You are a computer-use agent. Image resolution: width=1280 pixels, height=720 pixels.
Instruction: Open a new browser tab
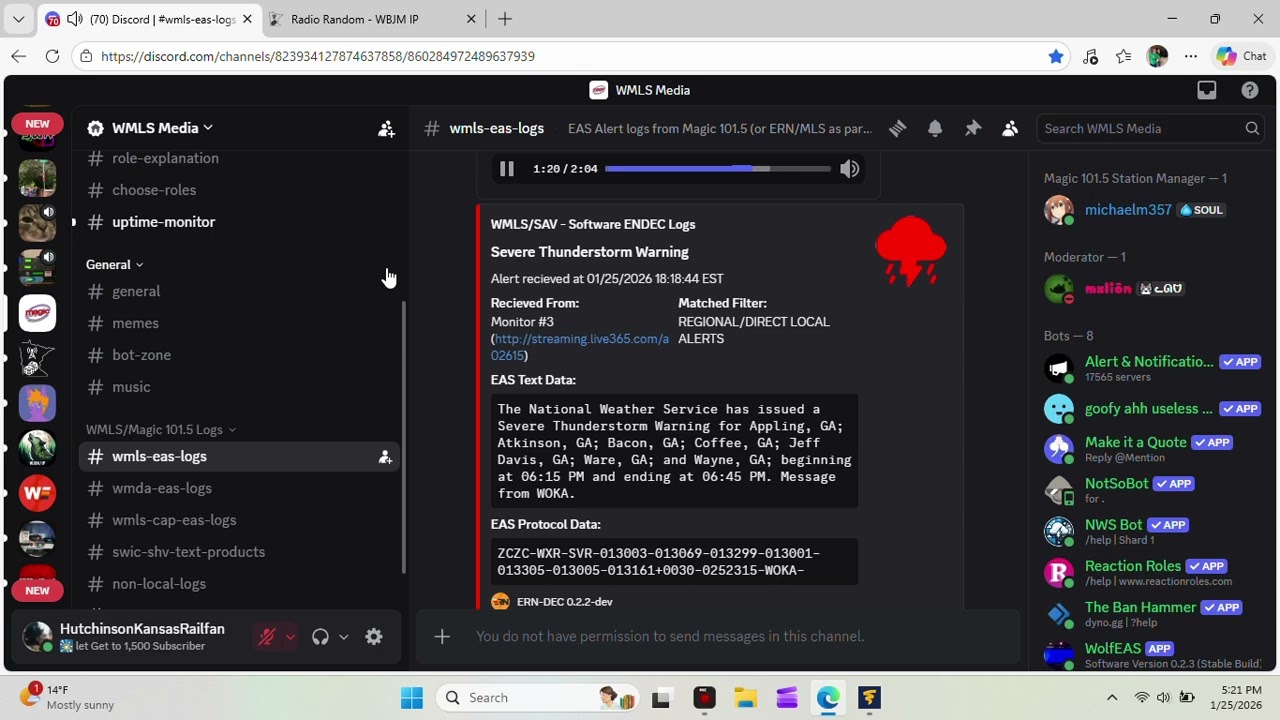505,19
